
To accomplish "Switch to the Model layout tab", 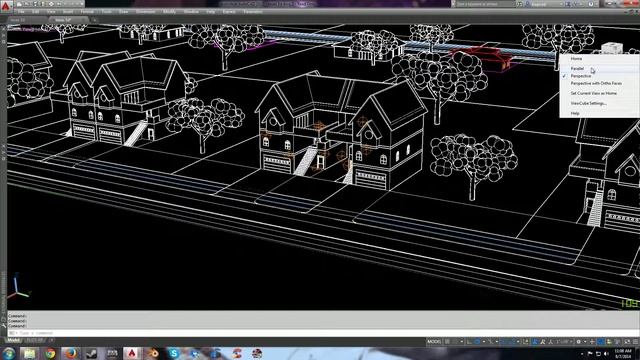I will [x=13, y=340].
